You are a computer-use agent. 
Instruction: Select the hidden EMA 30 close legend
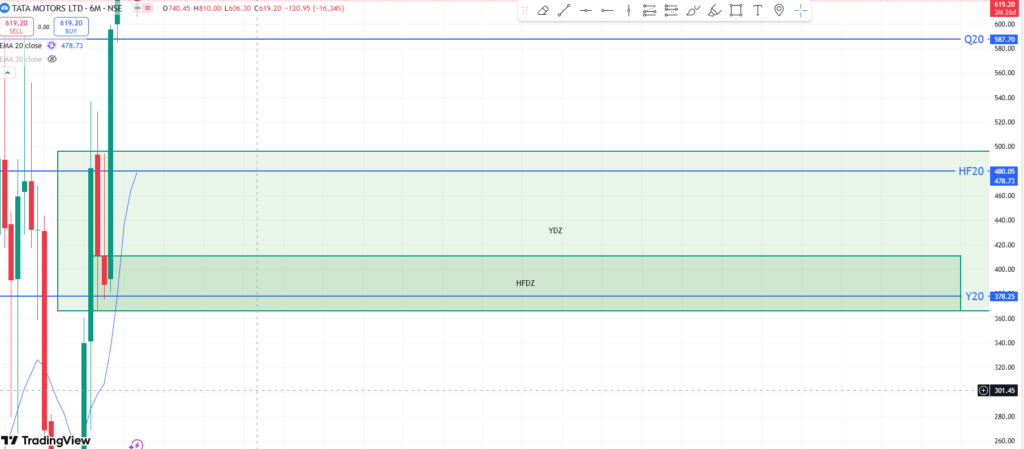21,59
